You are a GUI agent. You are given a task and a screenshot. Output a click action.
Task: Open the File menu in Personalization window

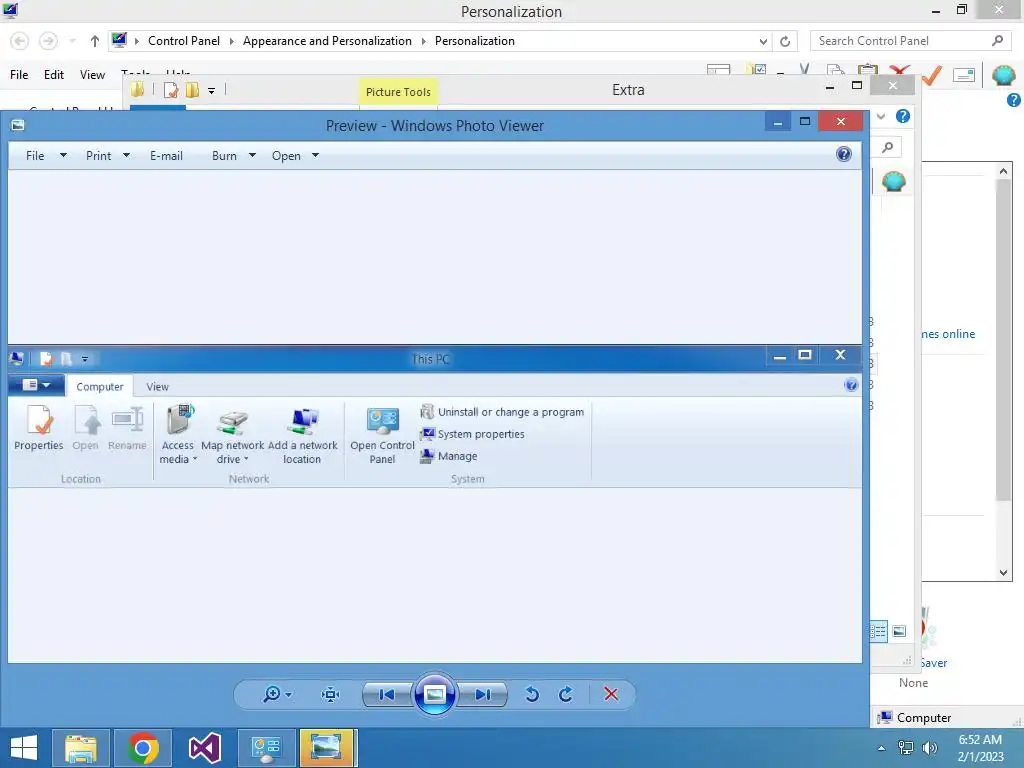tap(19, 74)
